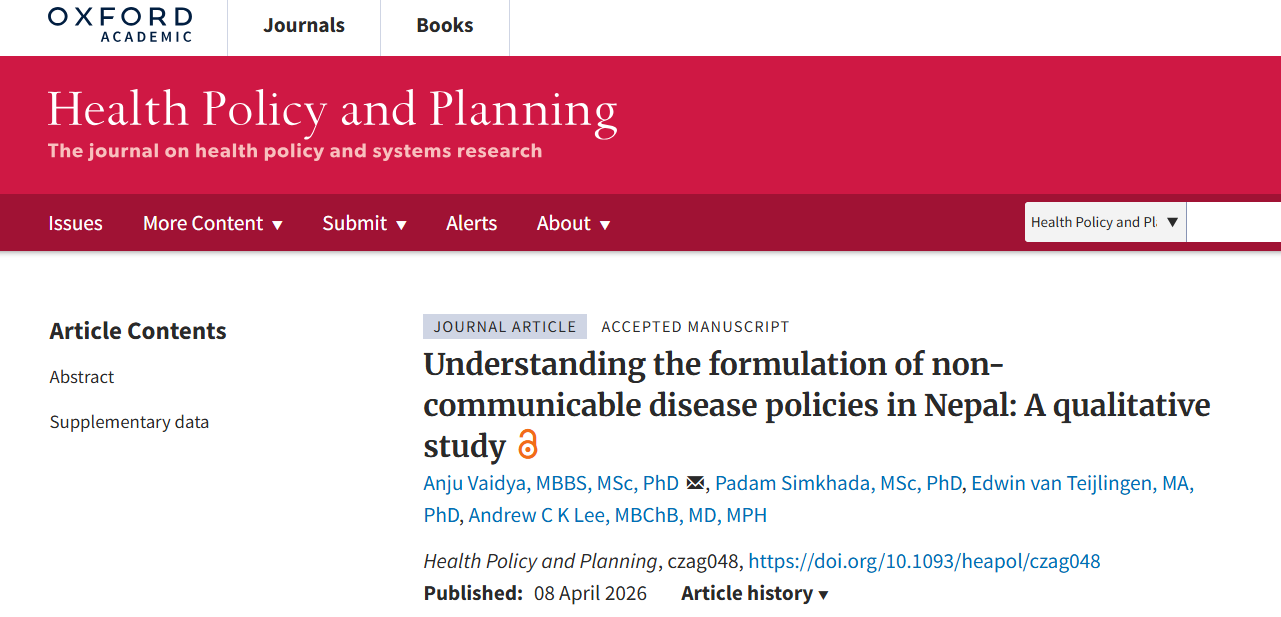Open the article DOI link
1281x617 pixels.
(x=924, y=561)
